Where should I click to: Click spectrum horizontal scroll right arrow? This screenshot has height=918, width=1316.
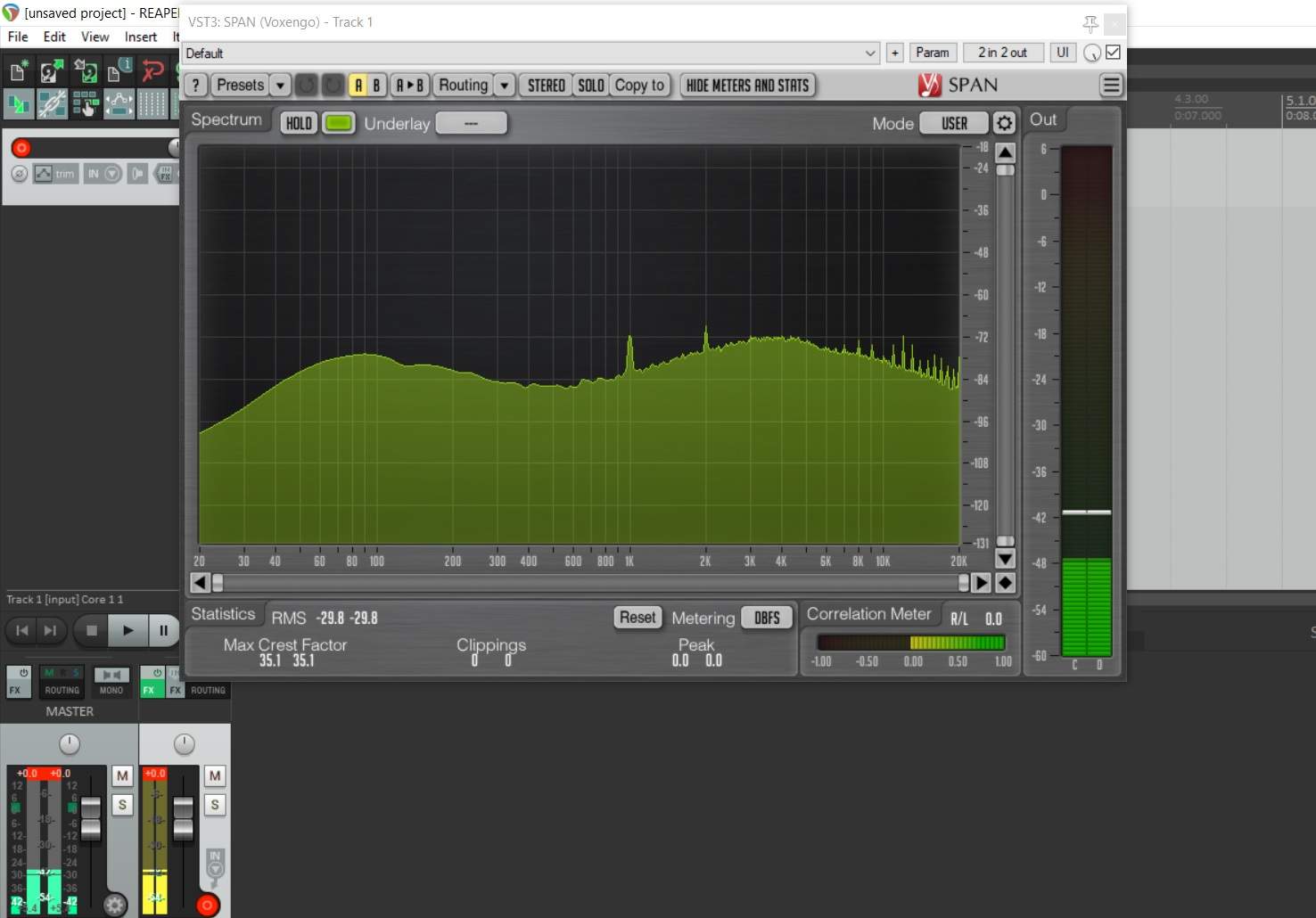(981, 583)
